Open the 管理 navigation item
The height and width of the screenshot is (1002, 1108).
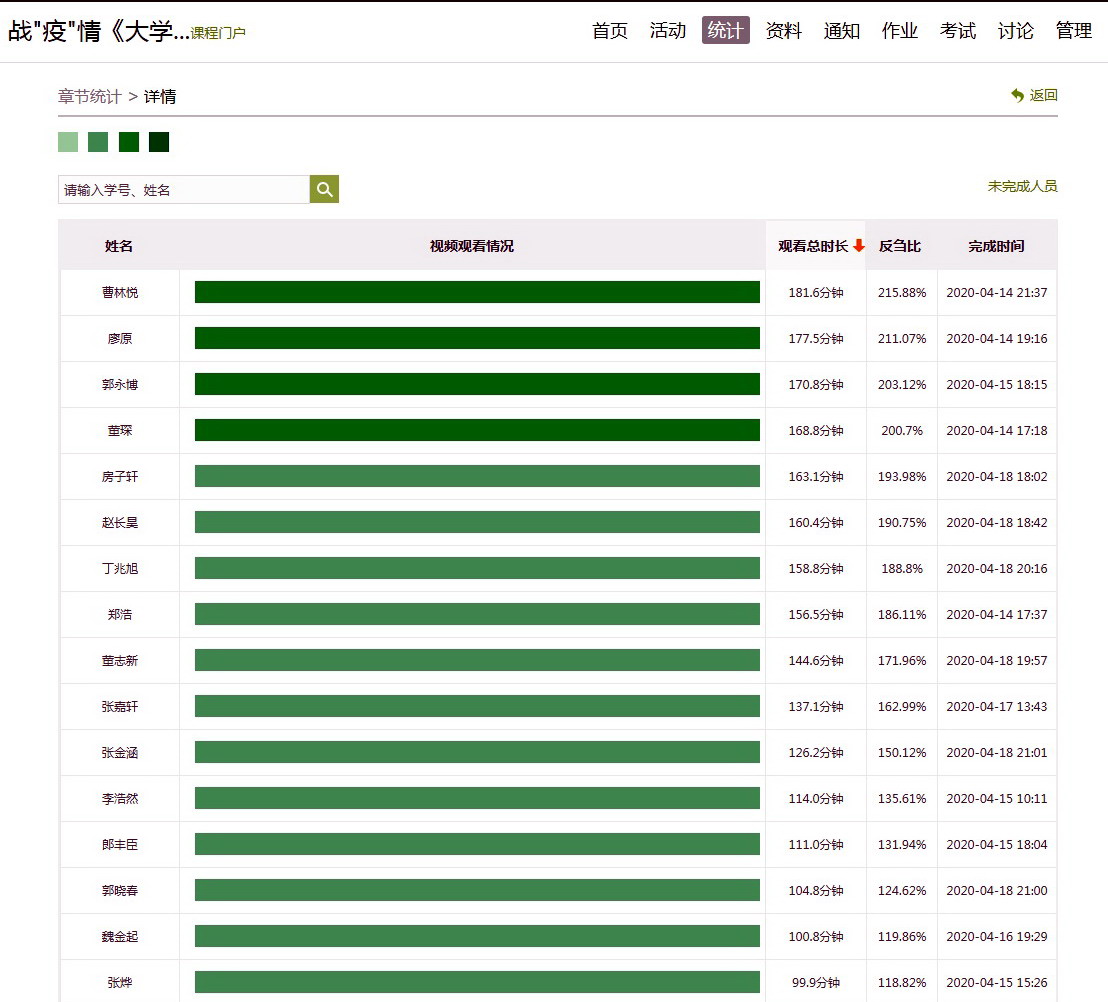coord(1074,31)
